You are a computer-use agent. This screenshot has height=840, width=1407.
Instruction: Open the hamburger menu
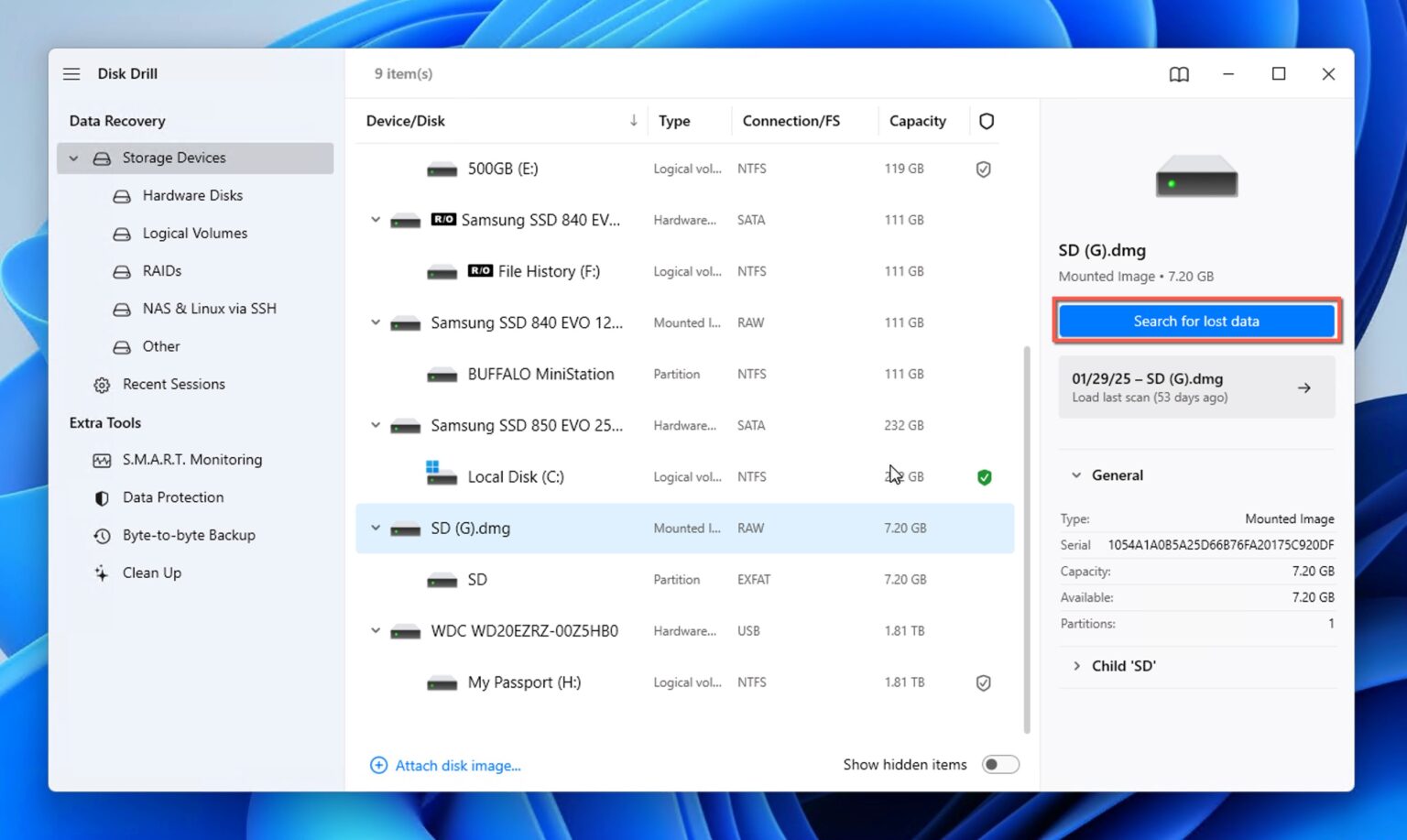coord(71,73)
